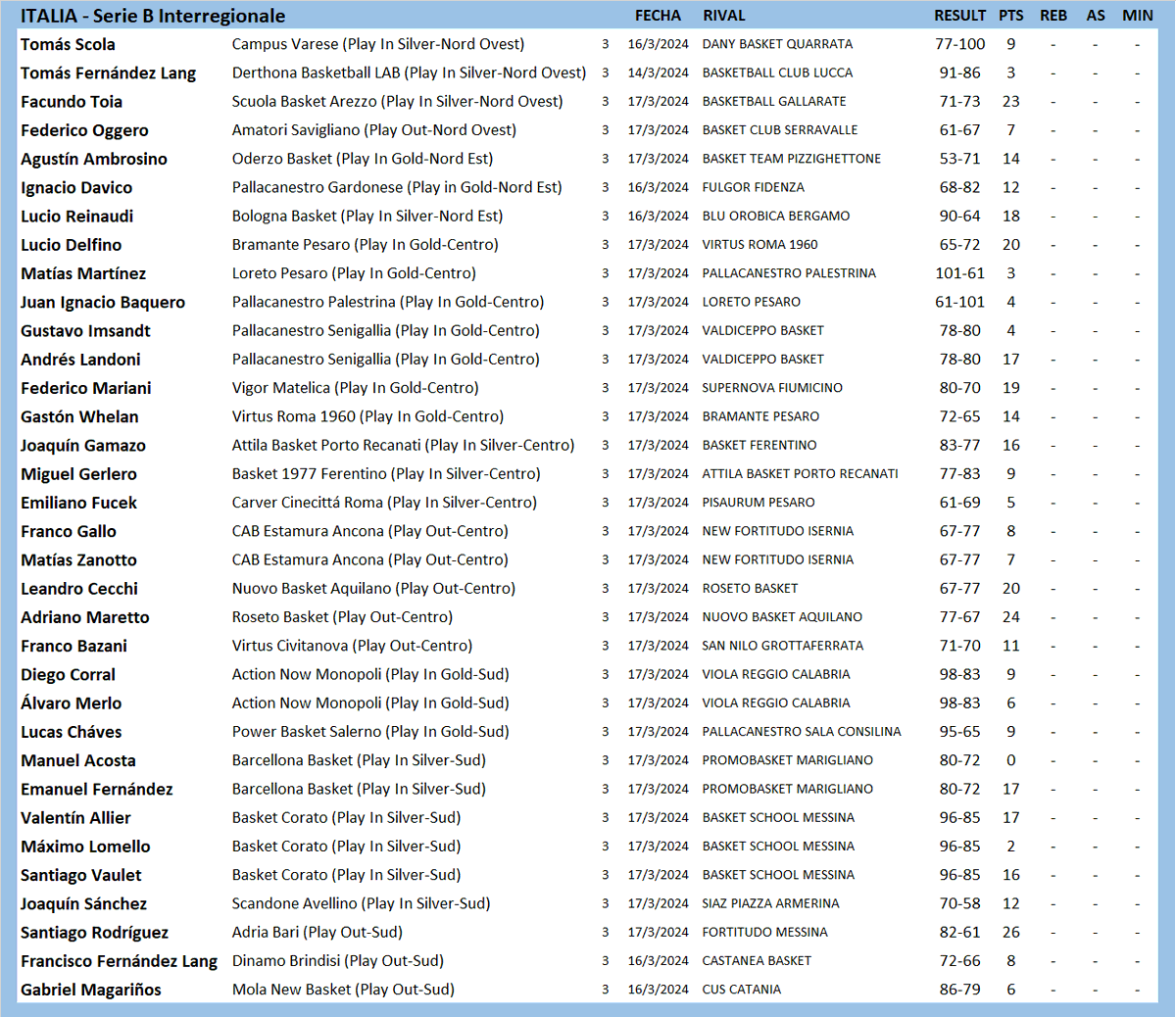Click rival 'SIAZ PIAZZA ARMERINA'
The image size is (1176, 1017).
[x=770, y=903]
